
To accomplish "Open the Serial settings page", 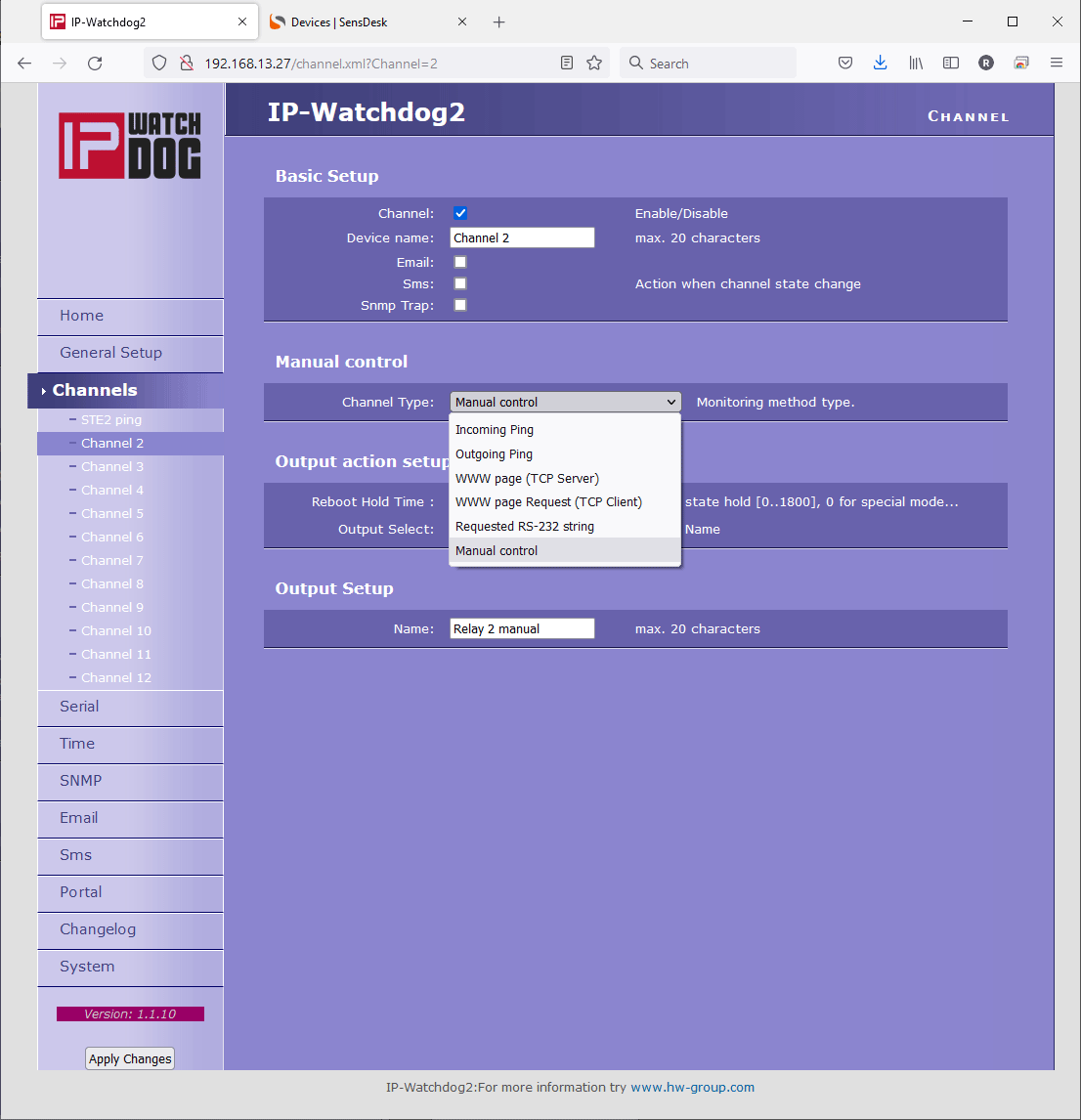I will (131, 708).
